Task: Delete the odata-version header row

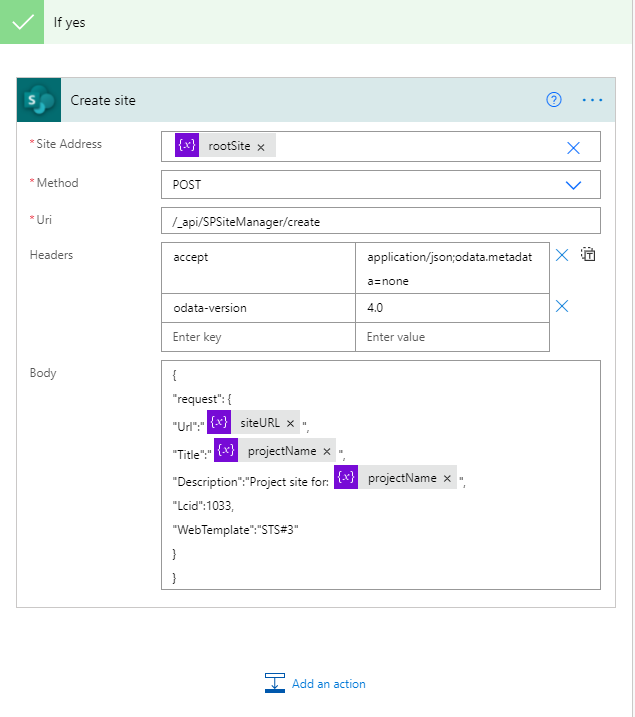Action: click(562, 306)
